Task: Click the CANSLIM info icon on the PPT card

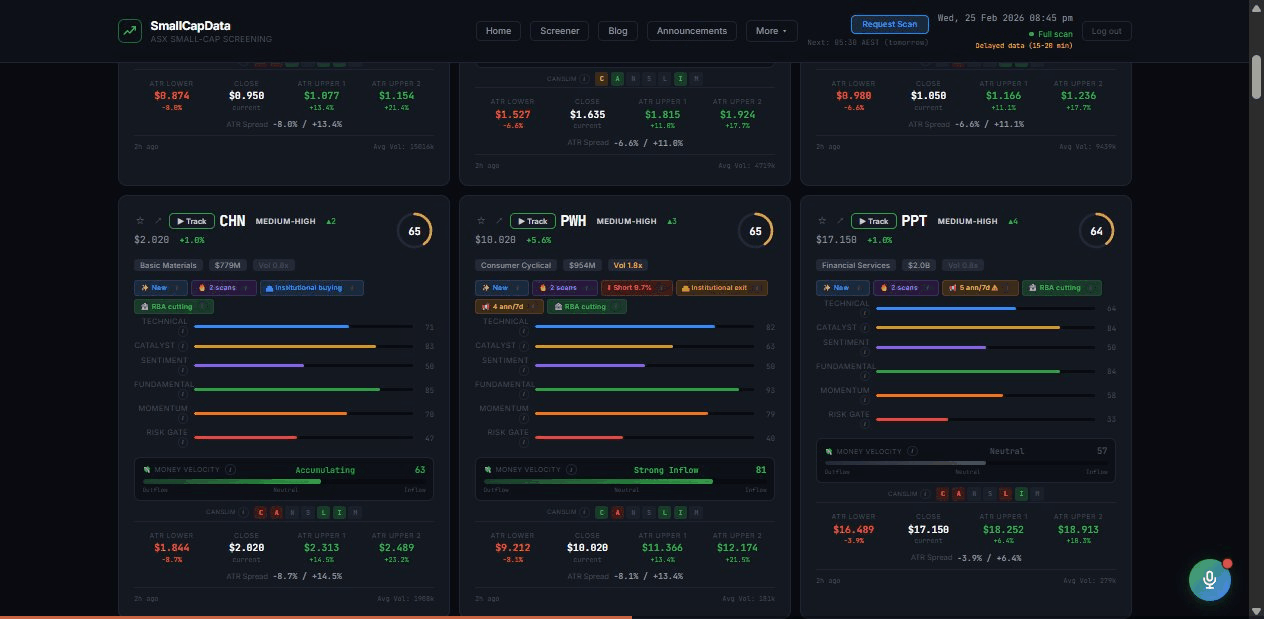Action: click(926, 493)
